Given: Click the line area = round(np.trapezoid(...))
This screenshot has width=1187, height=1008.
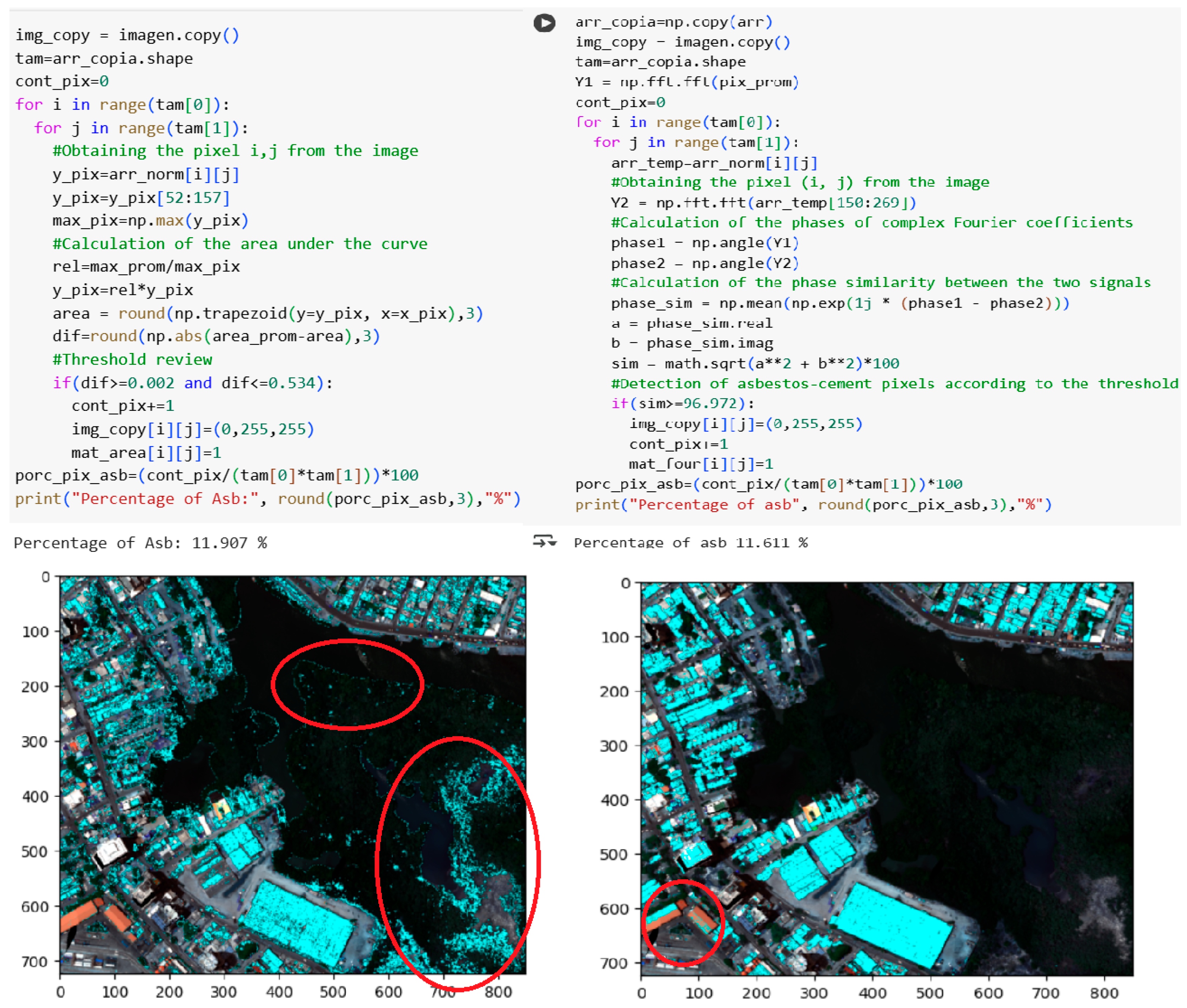Looking at the screenshot, I should coord(267,313).
